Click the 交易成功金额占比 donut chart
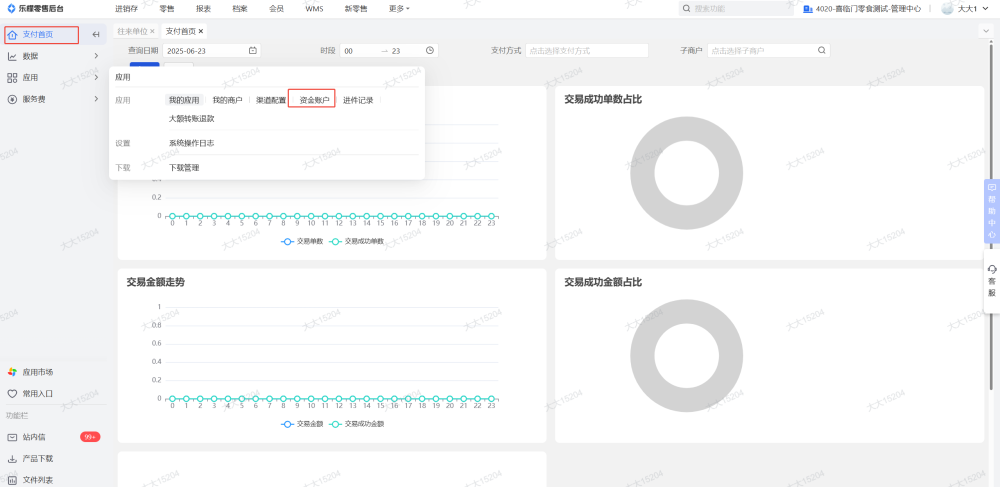This screenshot has height=487, width=1000. click(x=687, y=356)
